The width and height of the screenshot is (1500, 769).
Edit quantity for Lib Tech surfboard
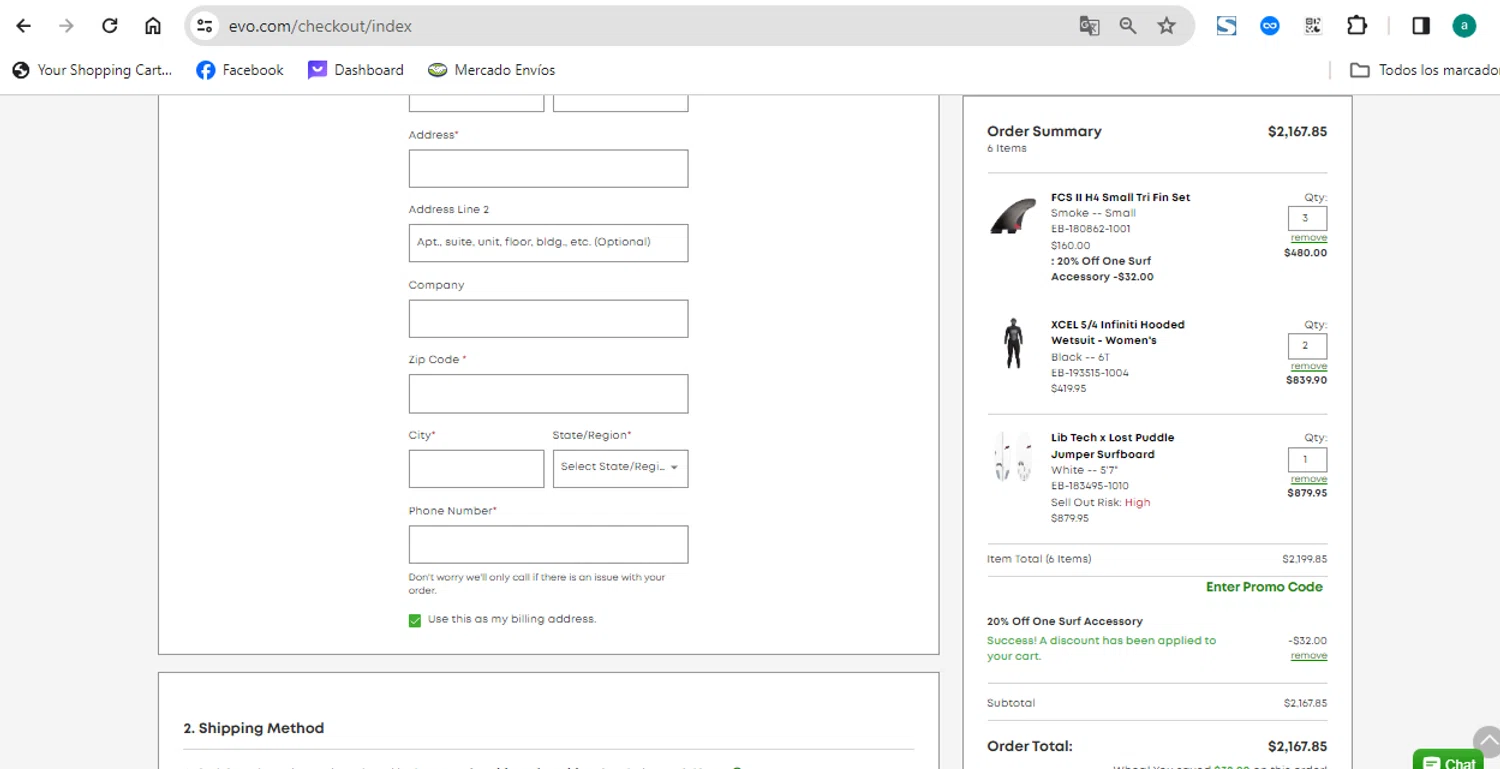[1307, 460]
